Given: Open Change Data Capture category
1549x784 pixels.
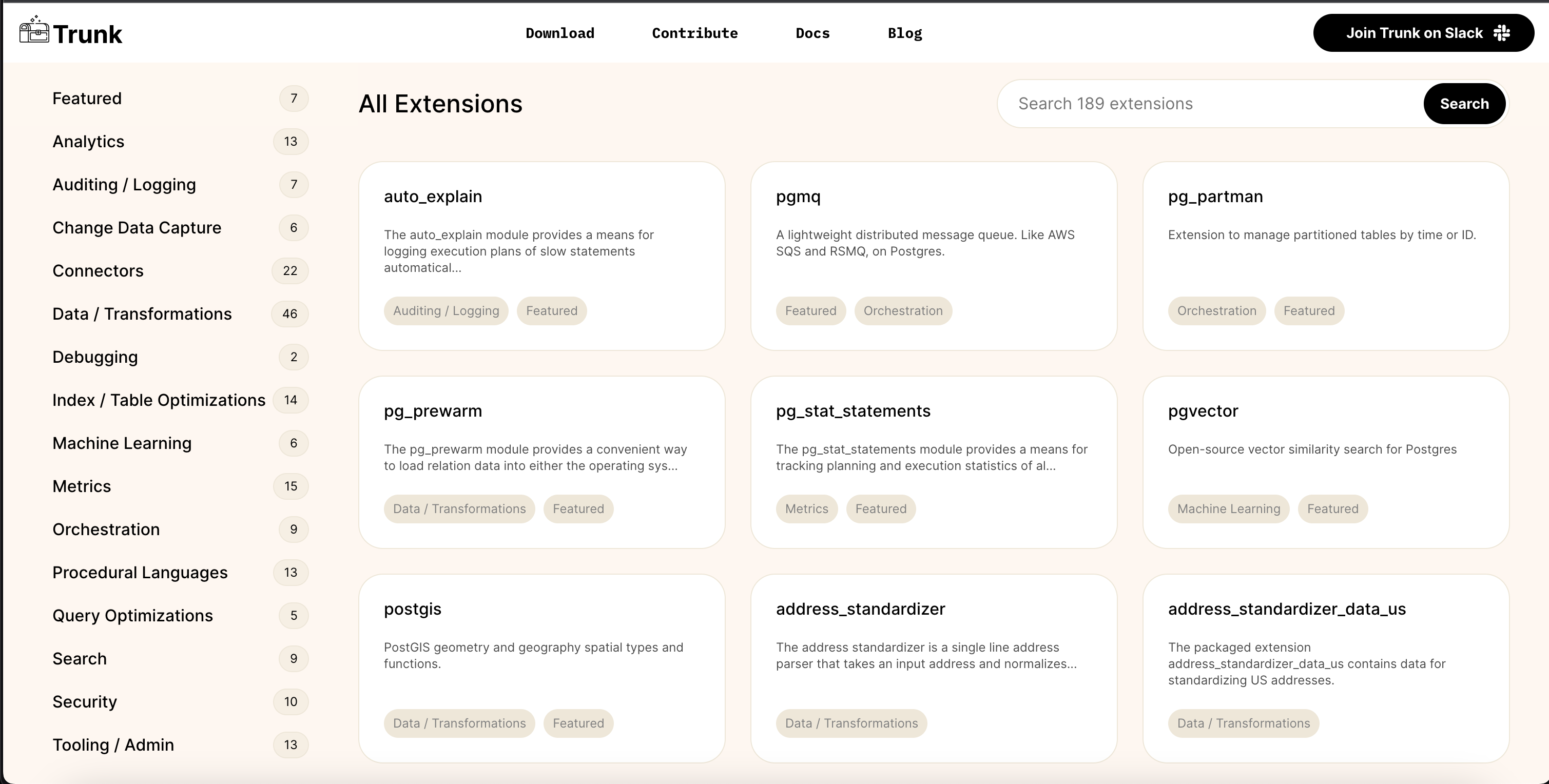Looking at the screenshot, I should 180,228.
